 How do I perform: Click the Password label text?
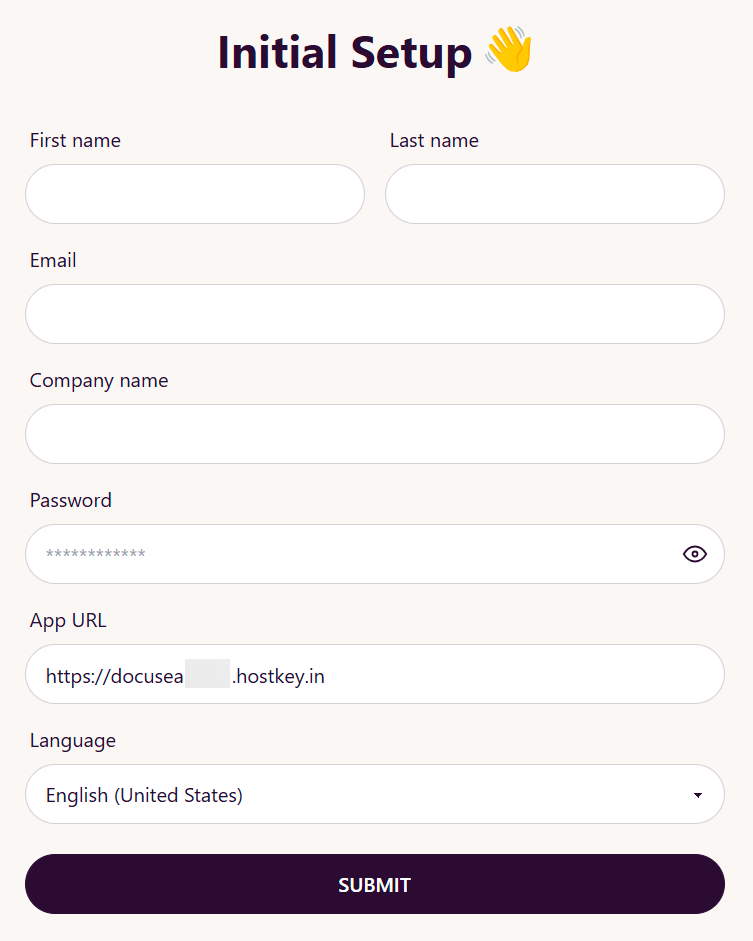point(71,501)
